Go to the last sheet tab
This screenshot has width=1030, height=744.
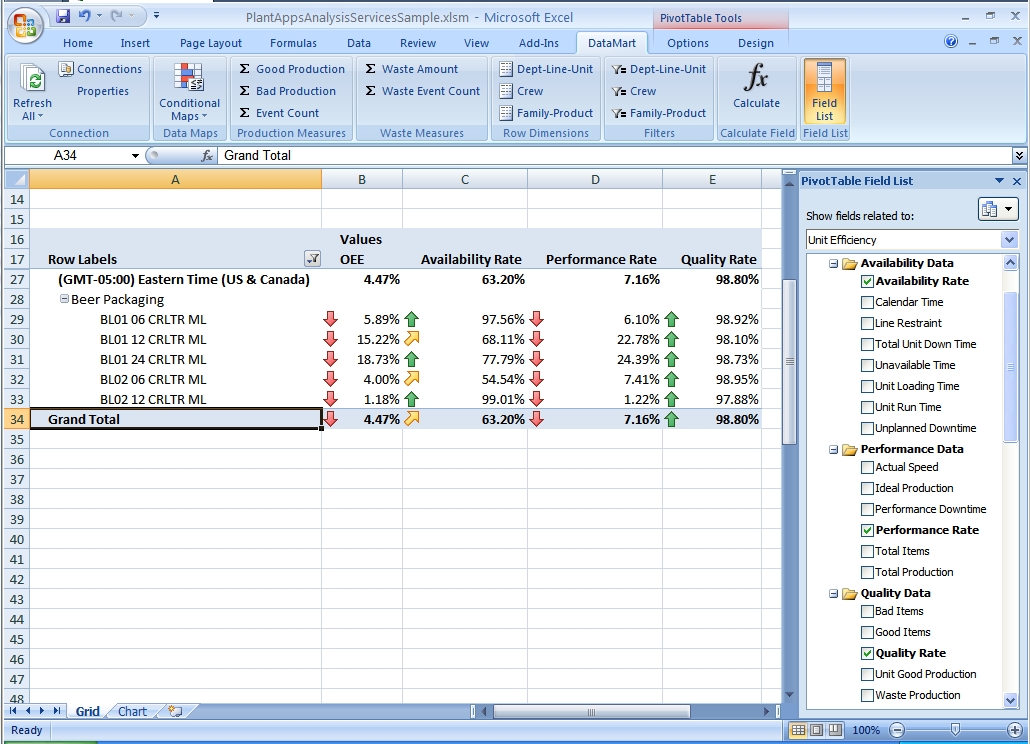click(57, 711)
